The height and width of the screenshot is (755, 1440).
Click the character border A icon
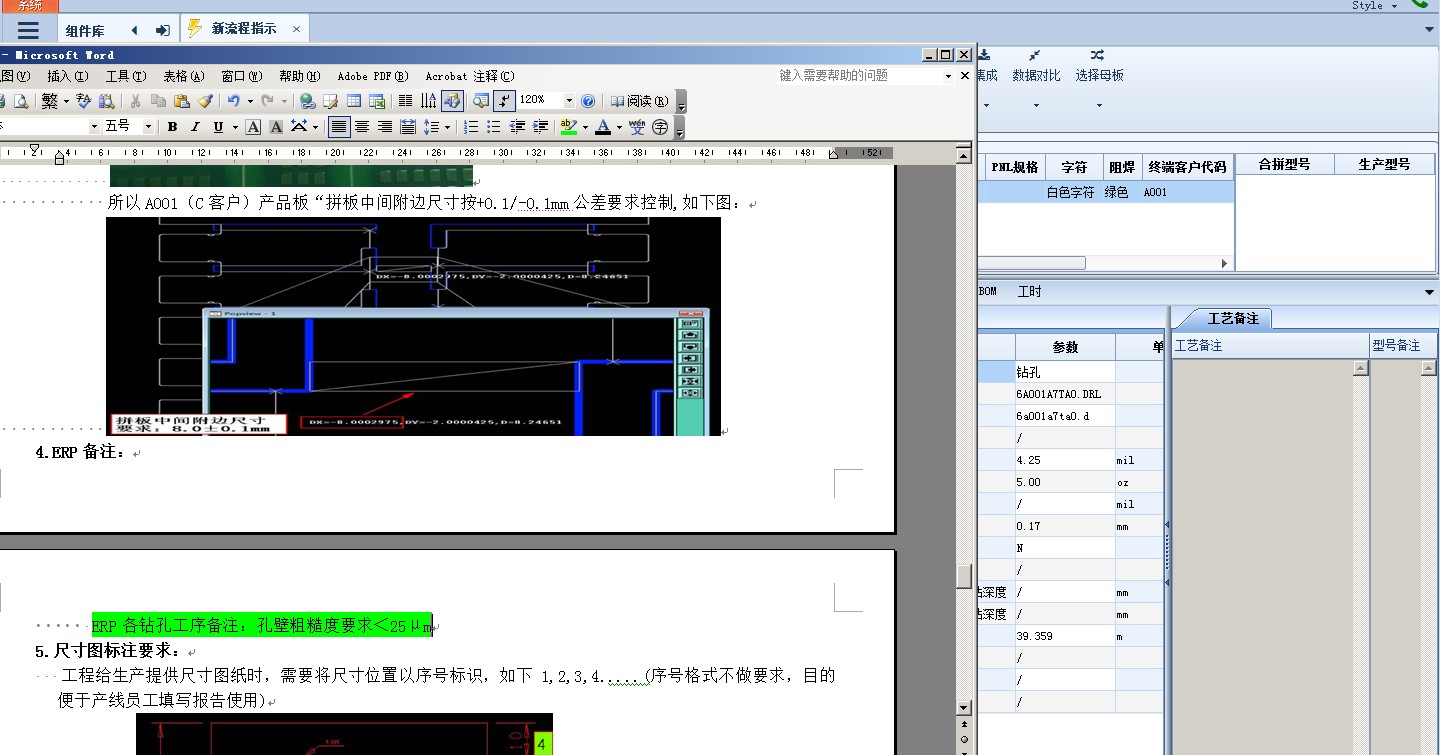[252, 127]
